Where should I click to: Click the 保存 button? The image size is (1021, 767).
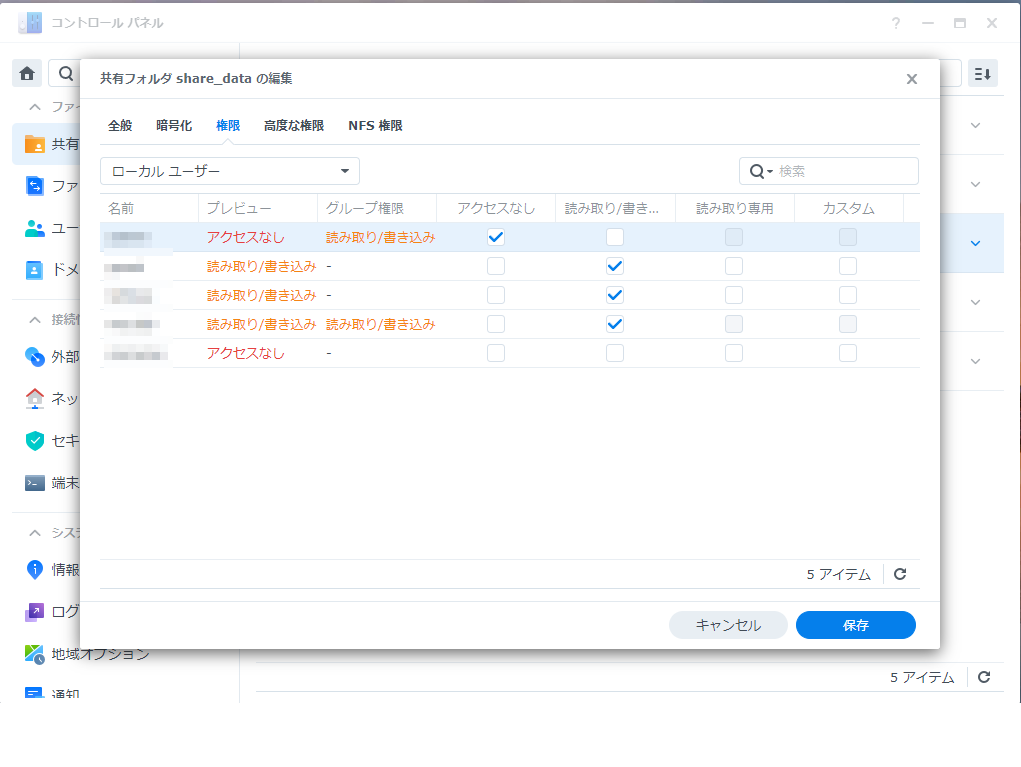[x=856, y=625]
